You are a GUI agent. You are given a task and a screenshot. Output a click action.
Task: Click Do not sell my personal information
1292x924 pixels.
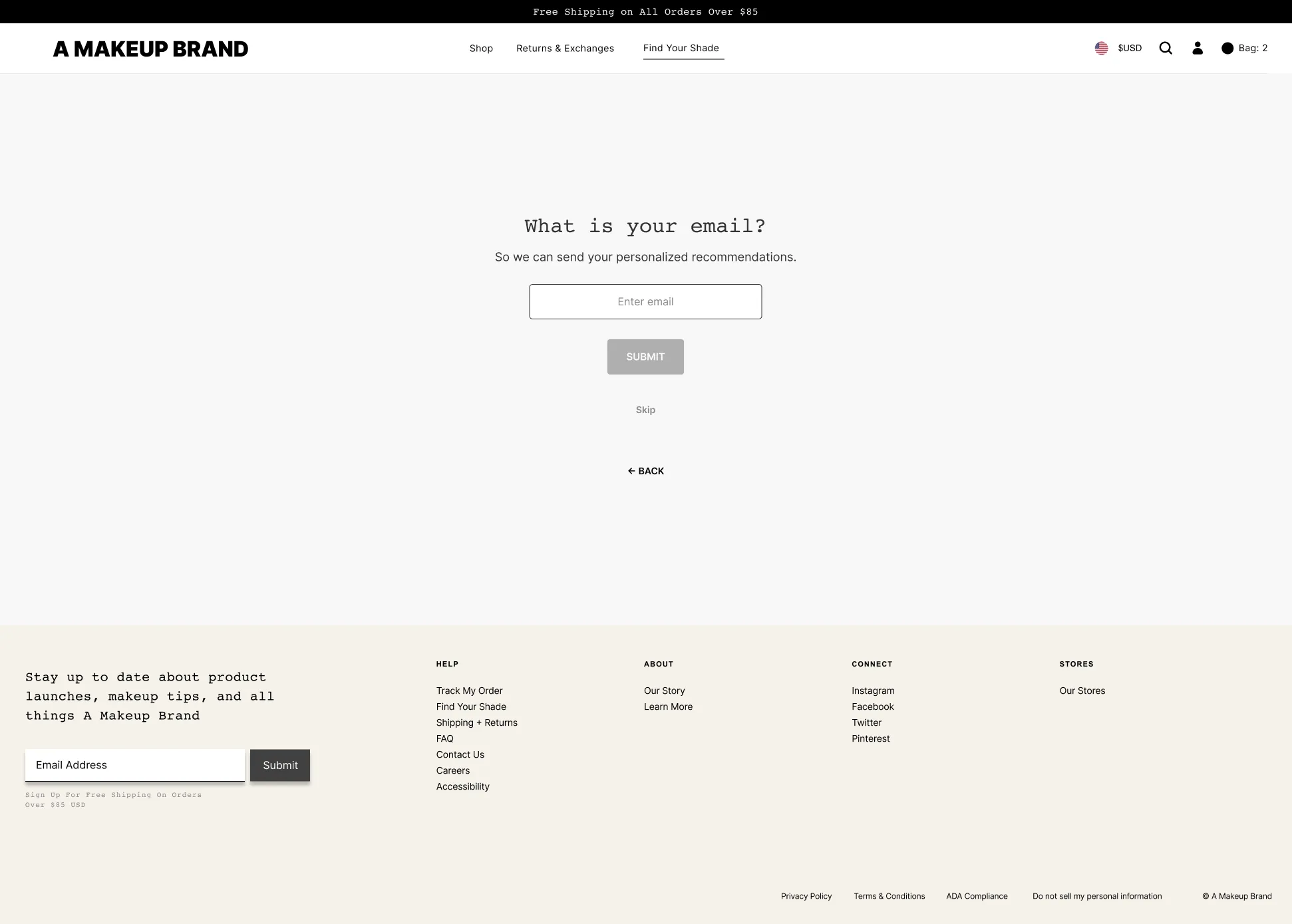tap(1097, 896)
